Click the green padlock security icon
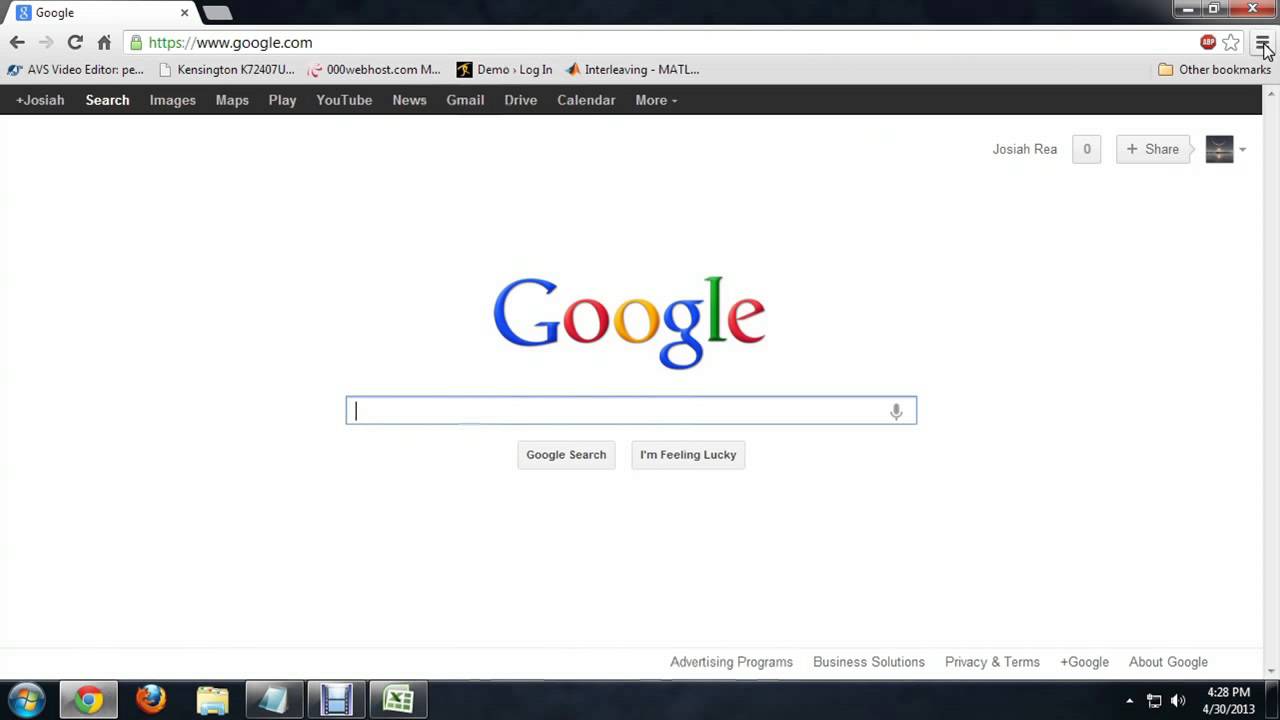The height and width of the screenshot is (720, 1280). (136, 42)
